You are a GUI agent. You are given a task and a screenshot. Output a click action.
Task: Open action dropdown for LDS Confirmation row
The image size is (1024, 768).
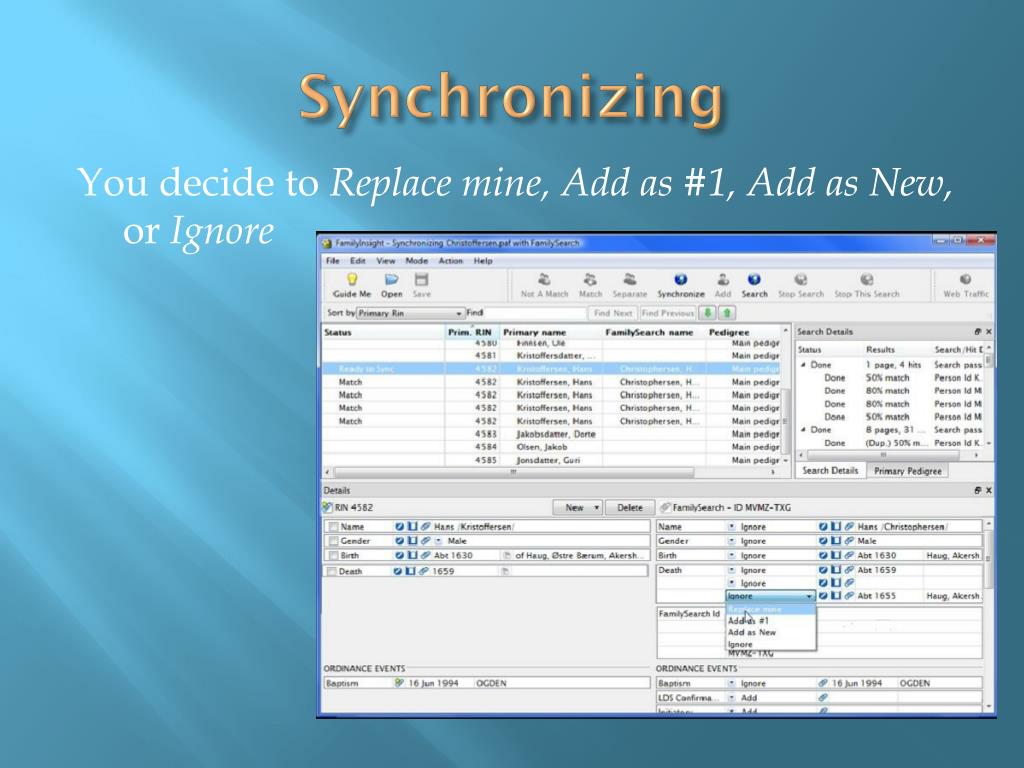pyautogui.click(x=731, y=697)
